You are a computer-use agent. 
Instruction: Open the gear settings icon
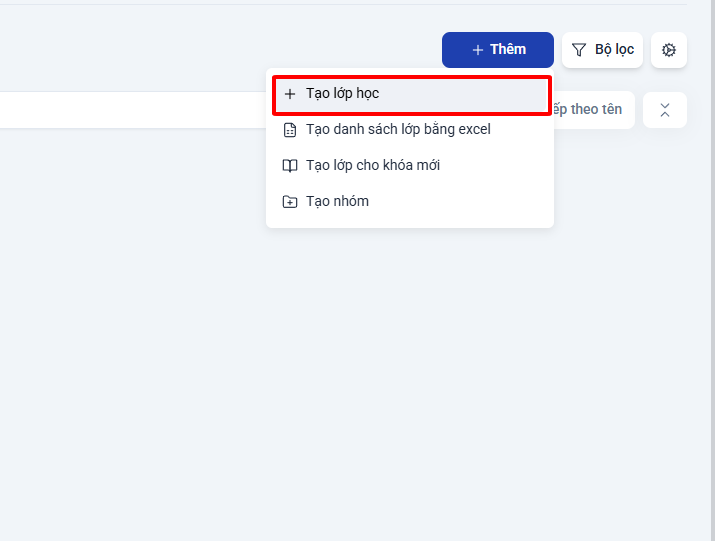tap(668, 50)
